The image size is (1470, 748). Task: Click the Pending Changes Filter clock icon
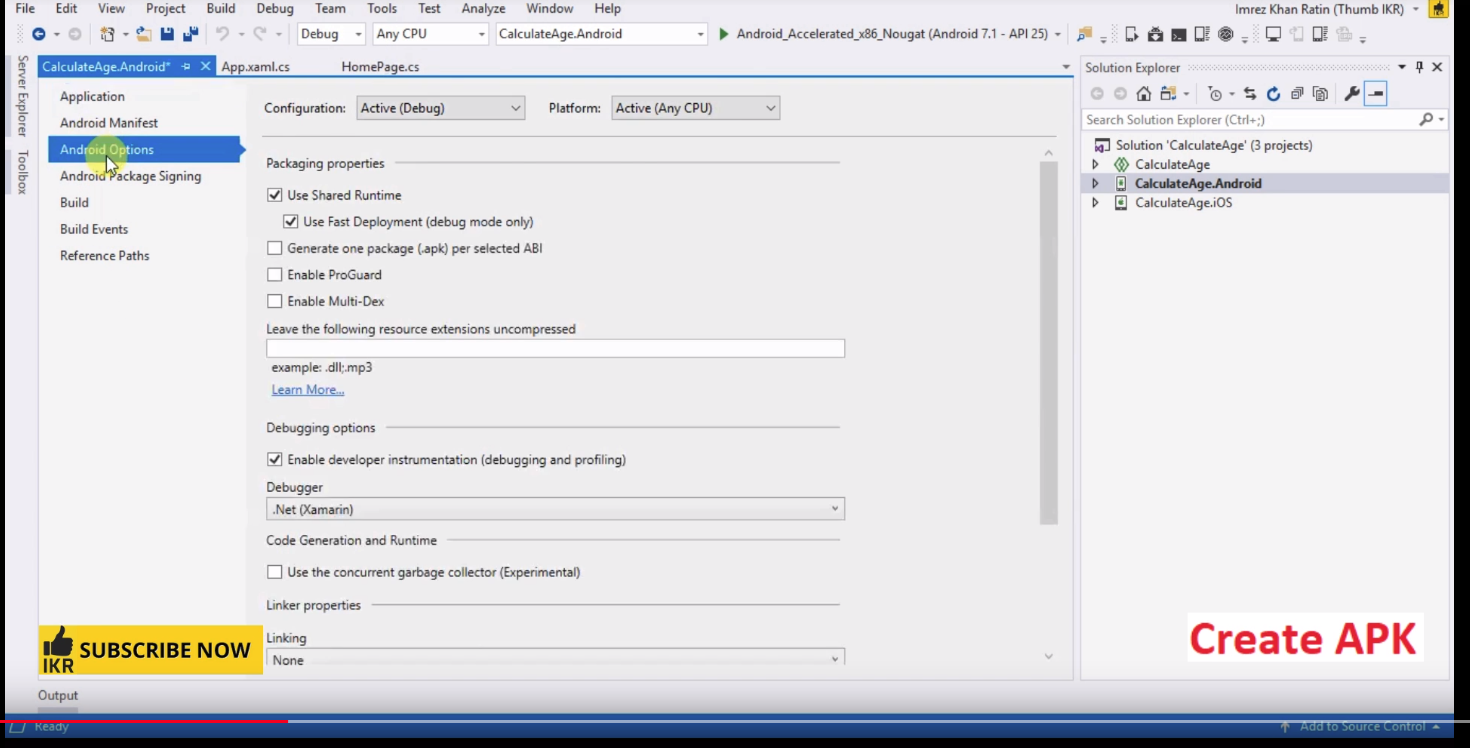(1215, 94)
